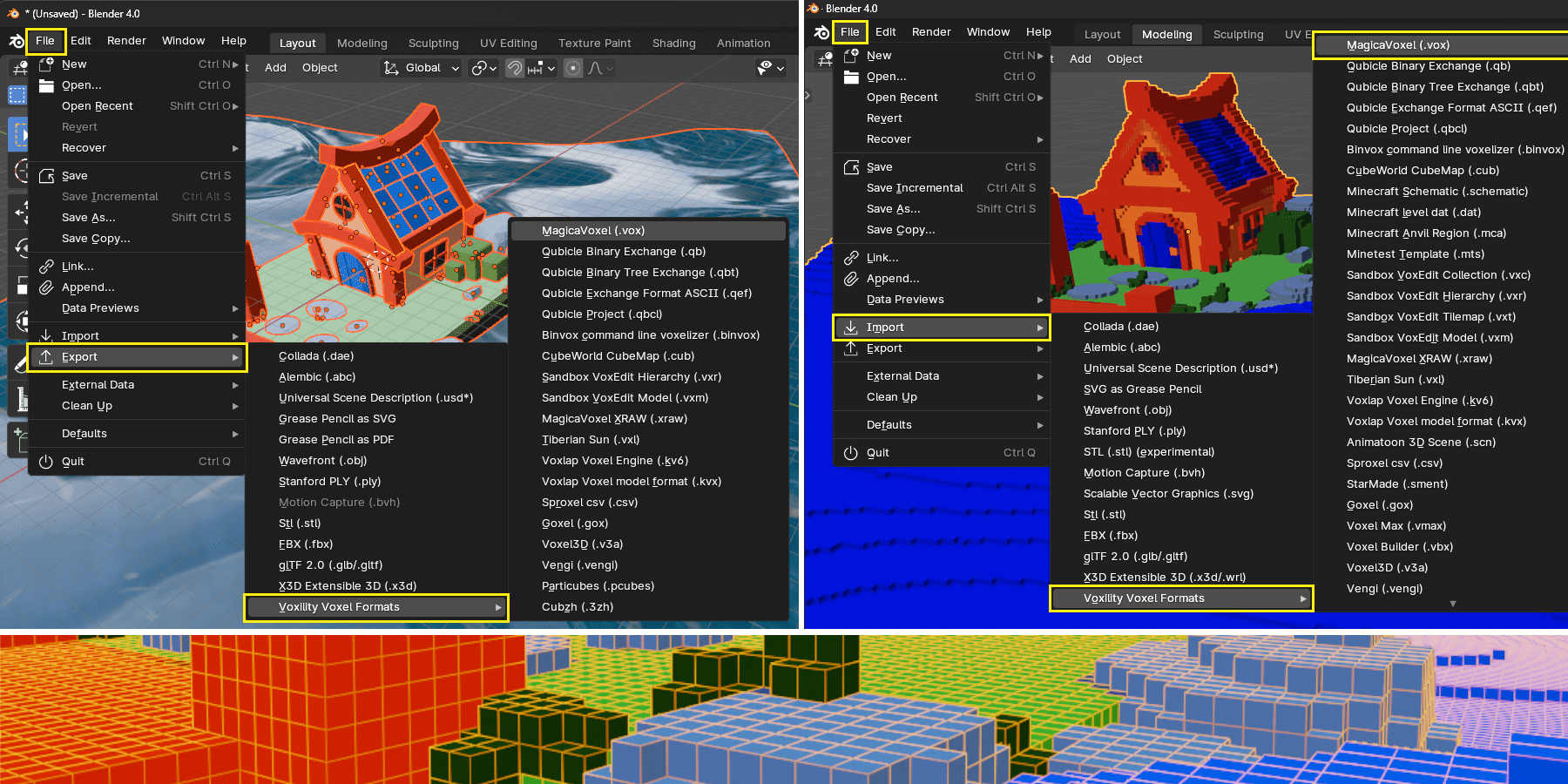Toggle proportional editing in left window header
Screen dimensions: 1568x784
572,68
